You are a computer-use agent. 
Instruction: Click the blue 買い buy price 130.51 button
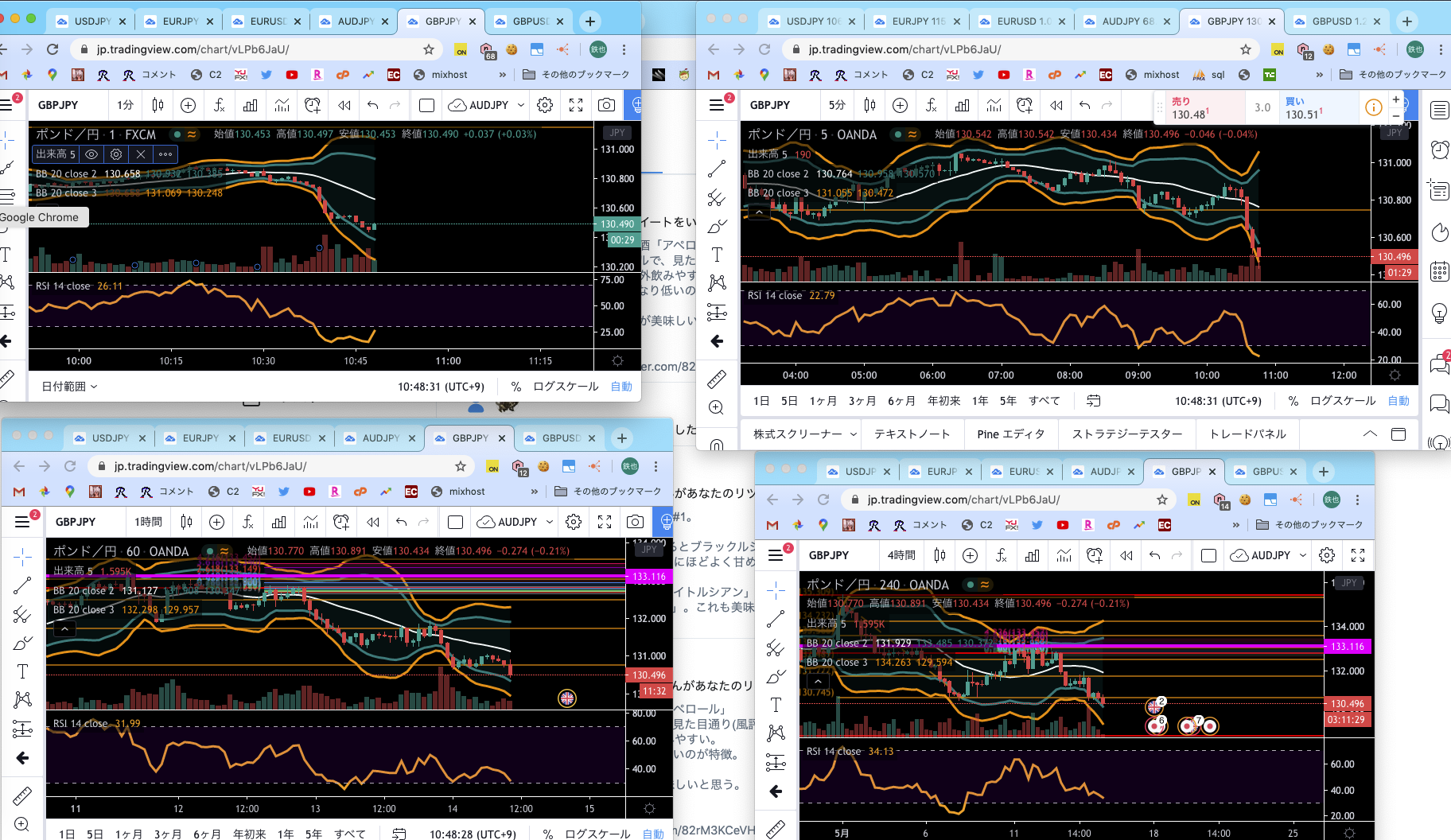[1311, 108]
